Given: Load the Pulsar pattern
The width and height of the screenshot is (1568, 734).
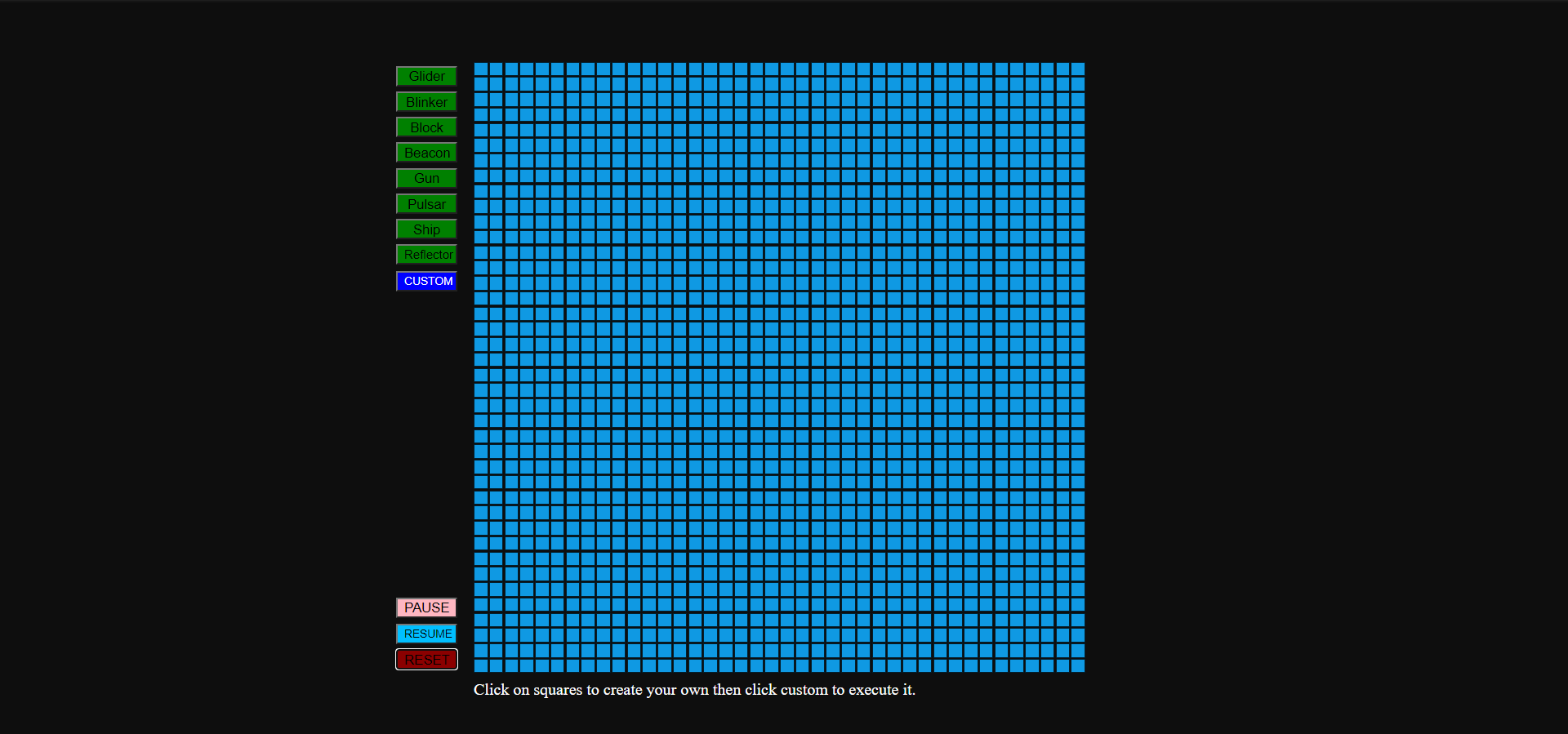Looking at the screenshot, I should coord(426,204).
